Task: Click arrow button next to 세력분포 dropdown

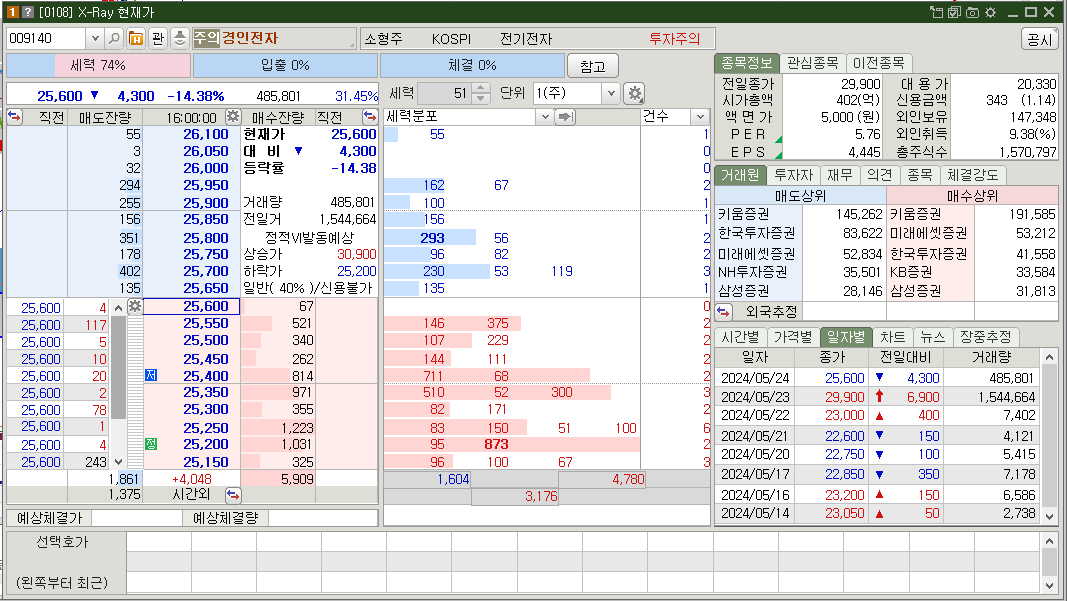Action: (x=565, y=117)
